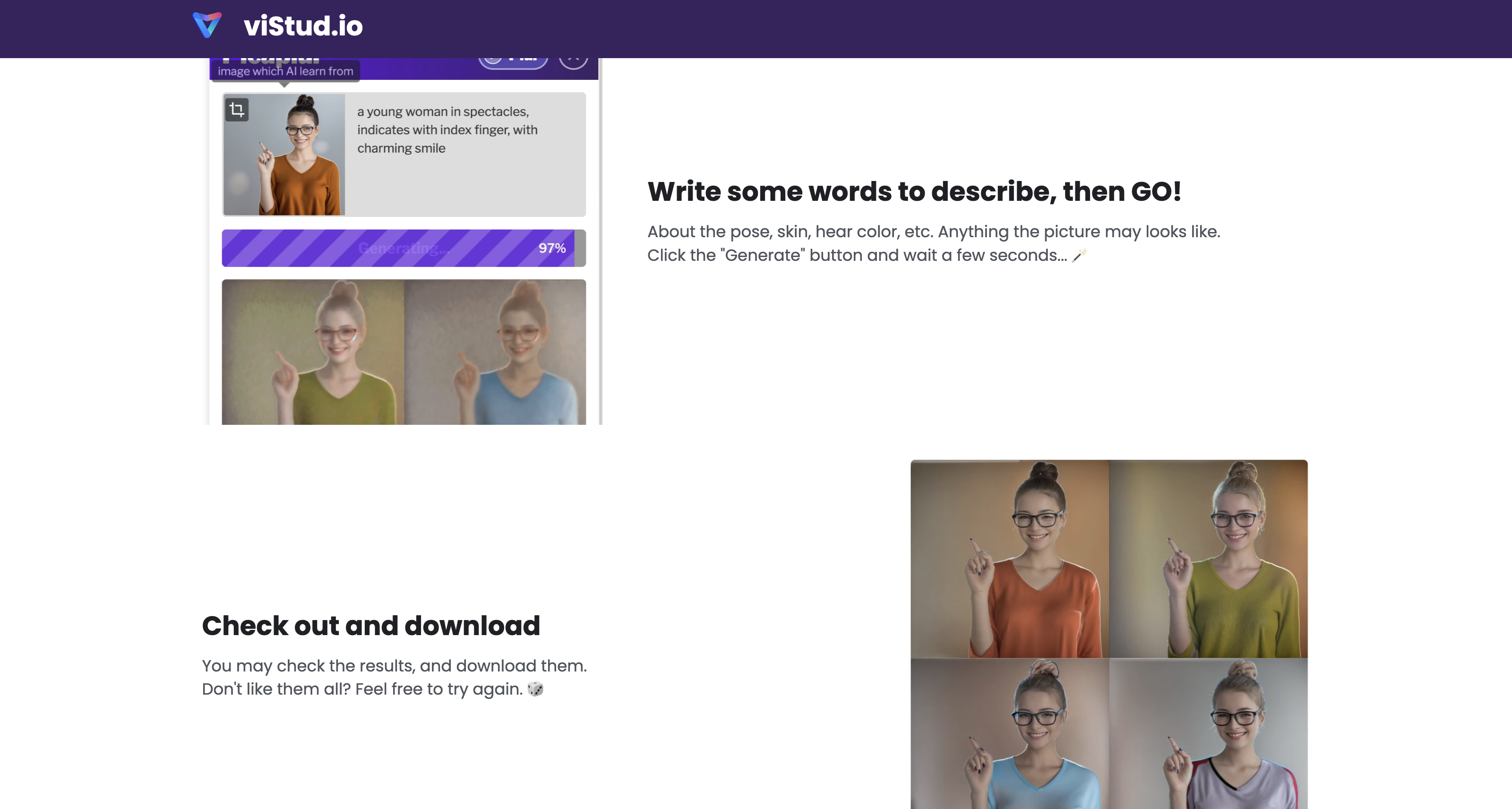Viewport: 1512px width, 809px height.
Task: Click the "97%" progress value
Action: (x=552, y=249)
